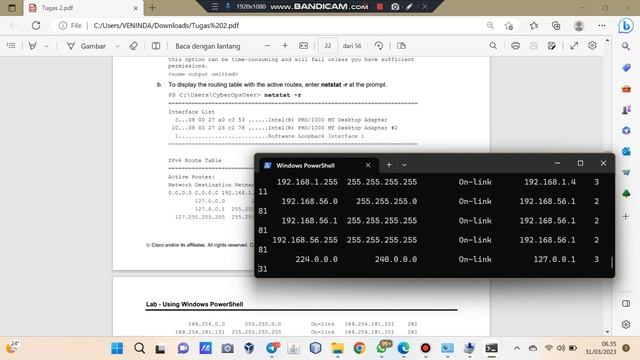The width and height of the screenshot is (640, 360).
Task: Click the 'Lab - Using Windows PowerShell' heading
Action: [x=194, y=304]
